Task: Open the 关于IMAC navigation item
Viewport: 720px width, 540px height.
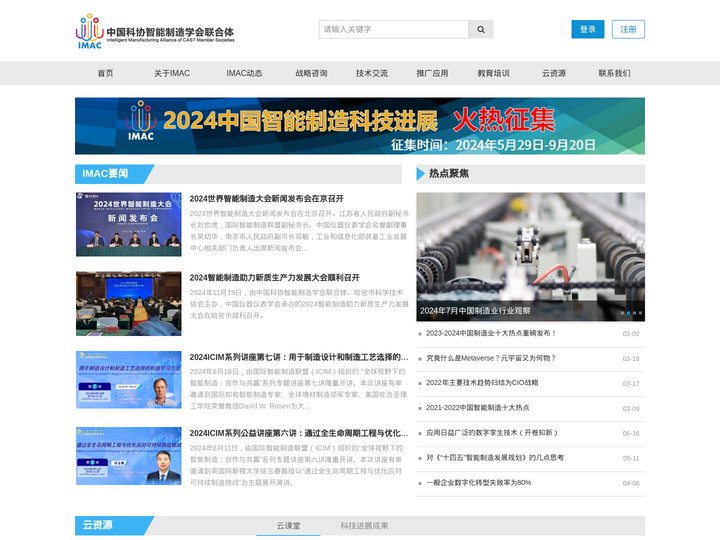Action: [x=172, y=73]
